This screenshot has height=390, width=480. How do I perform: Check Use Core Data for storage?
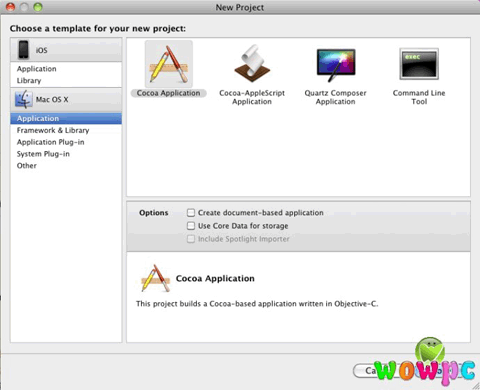pyautogui.click(x=191, y=226)
